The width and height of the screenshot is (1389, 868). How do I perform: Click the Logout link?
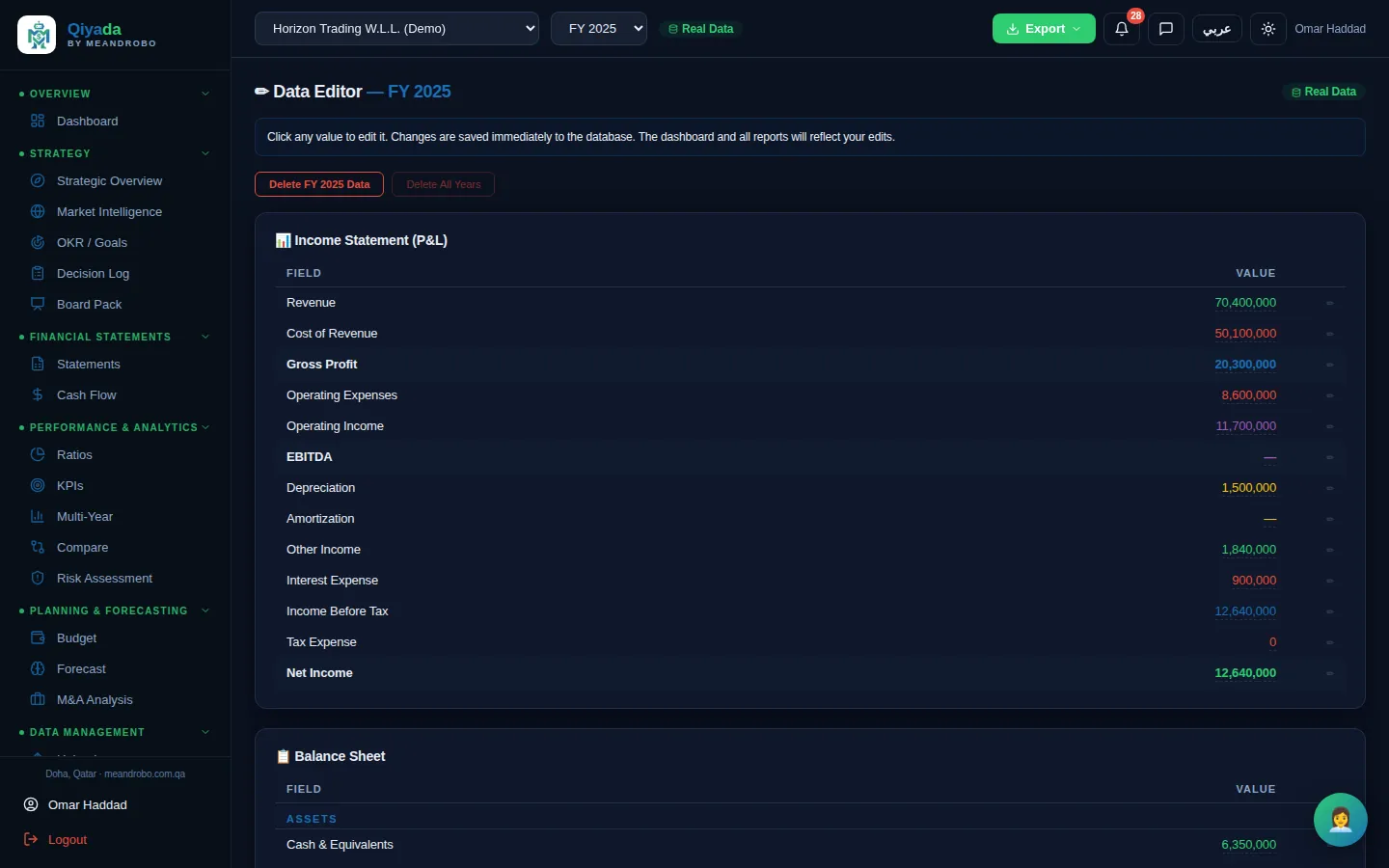point(68,840)
